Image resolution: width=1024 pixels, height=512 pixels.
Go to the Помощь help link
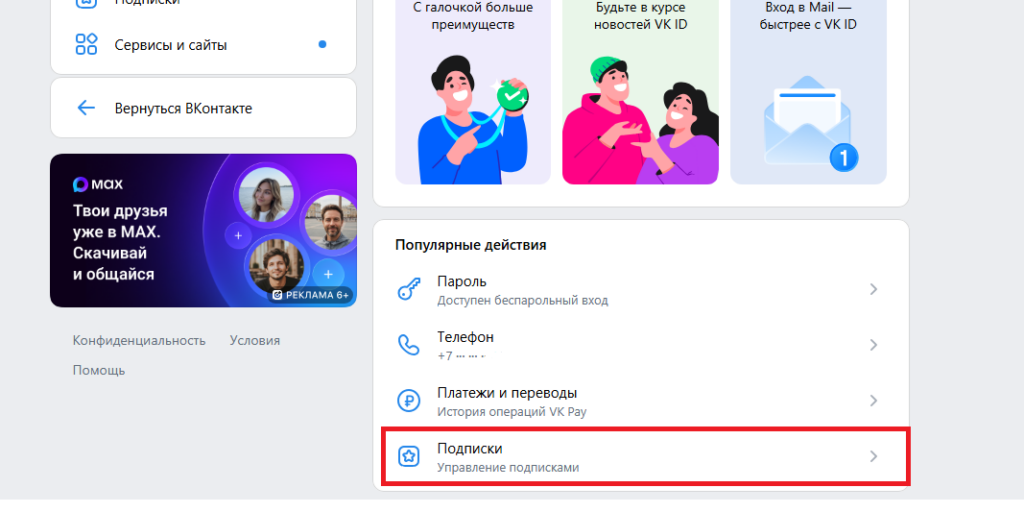pos(99,370)
